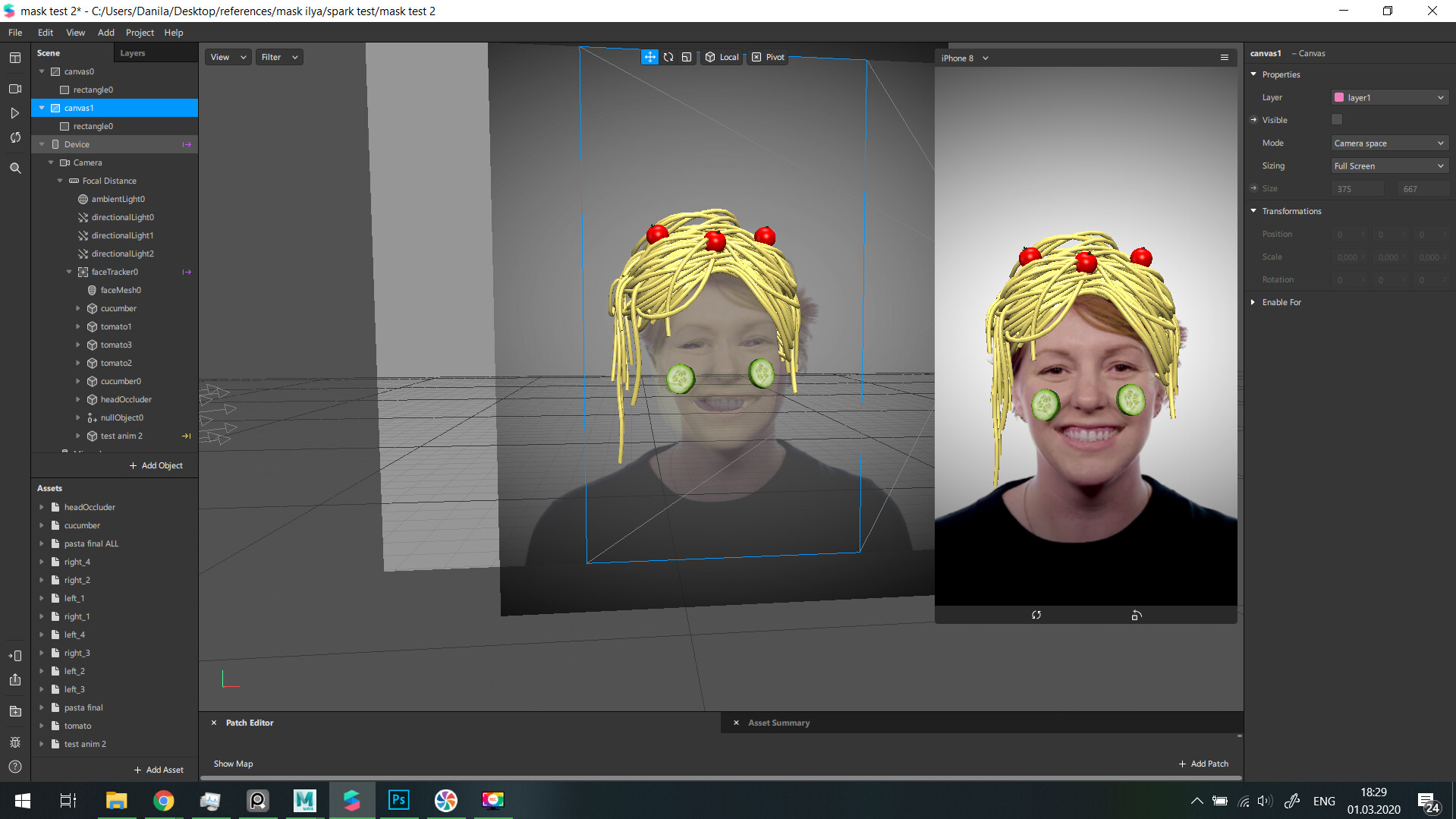Screen dimensions: 1456x819
Task: Open the help question mark icon
Action: point(15,767)
